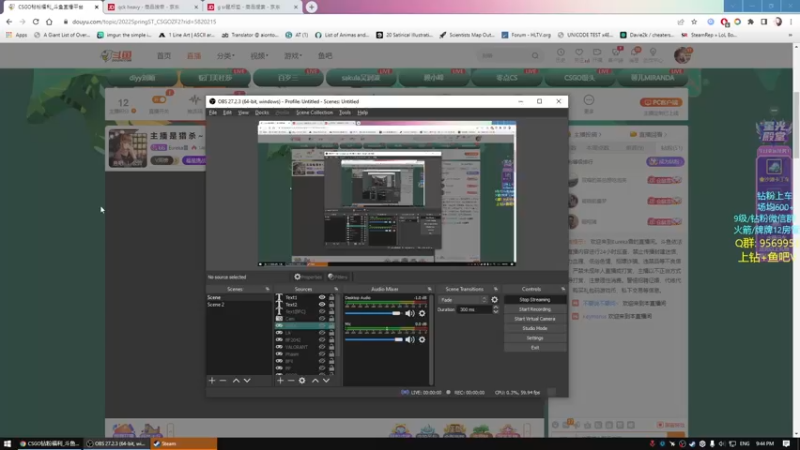Open OBS Help menu
Screen dimensions: 800x450
[x=362, y=112]
